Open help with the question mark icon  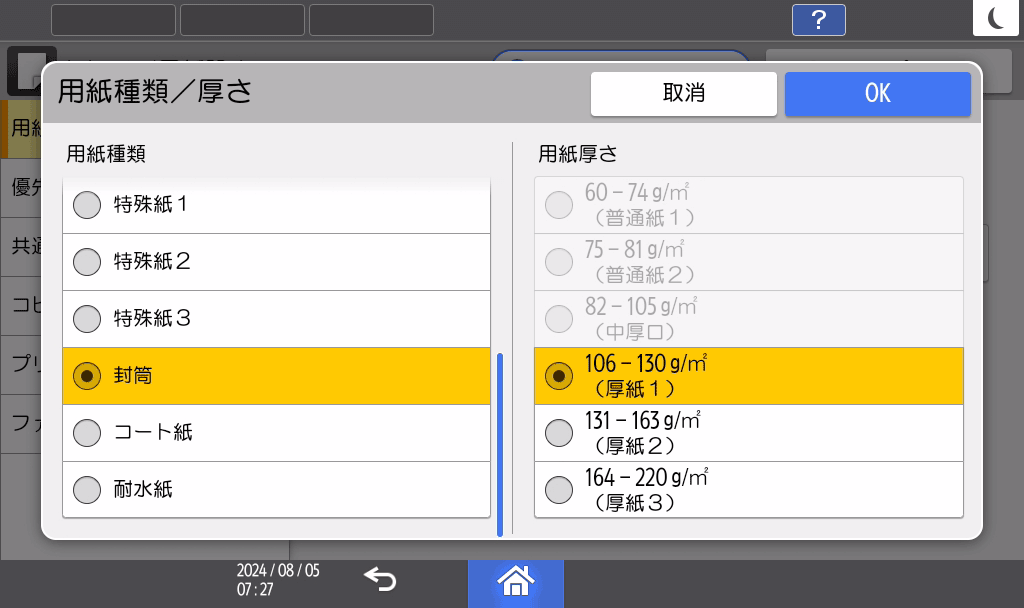click(x=818, y=20)
